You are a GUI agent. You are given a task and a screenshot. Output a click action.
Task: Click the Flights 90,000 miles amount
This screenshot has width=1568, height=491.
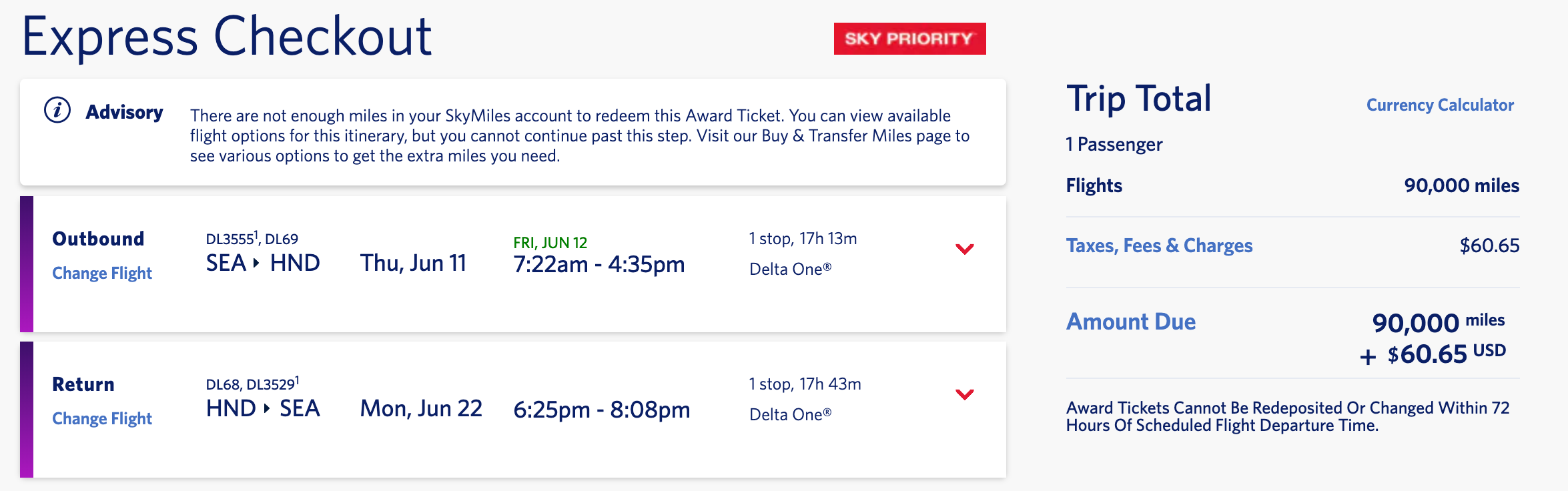[1461, 185]
